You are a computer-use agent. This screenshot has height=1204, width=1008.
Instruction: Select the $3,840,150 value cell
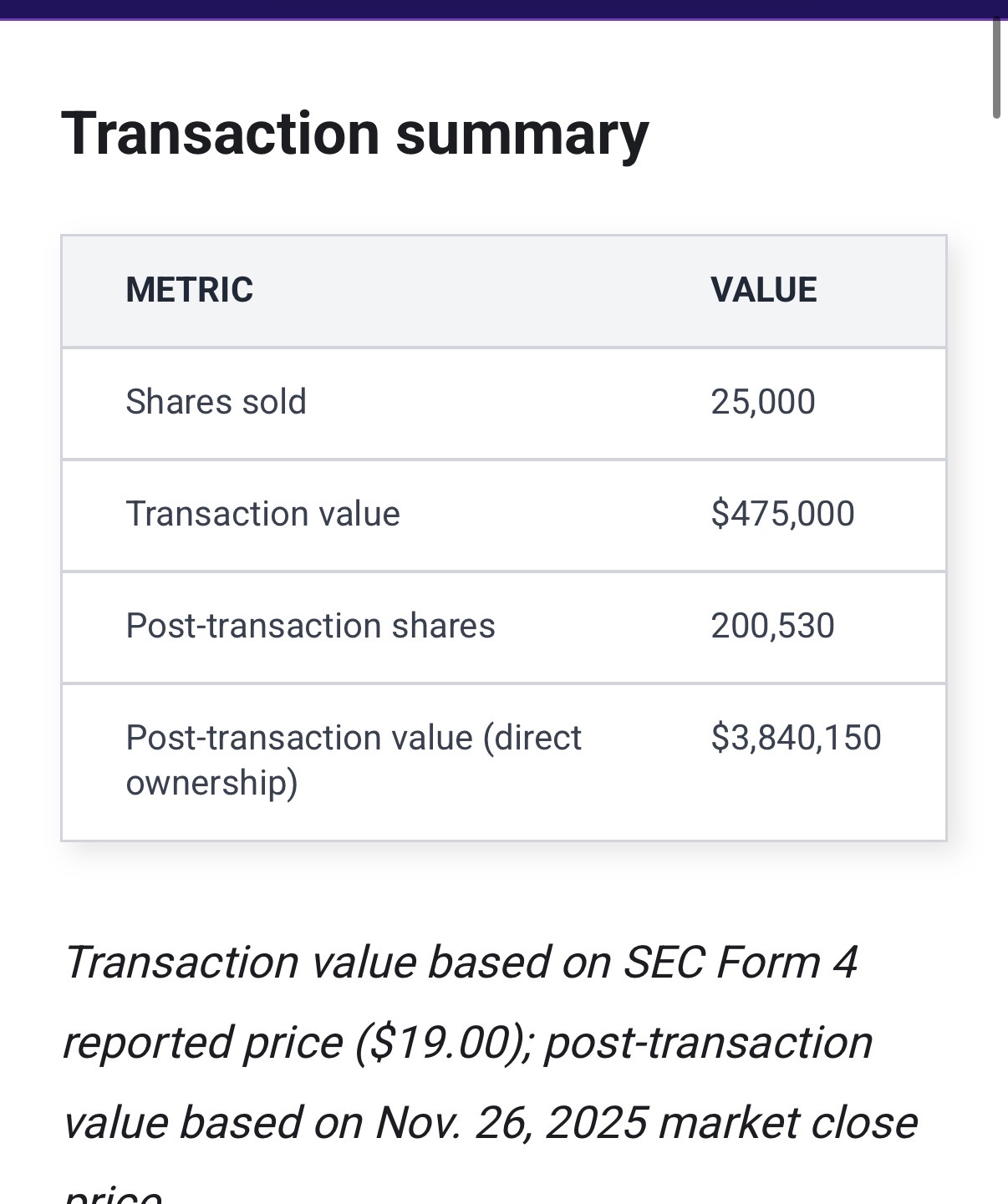click(x=796, y=738)
